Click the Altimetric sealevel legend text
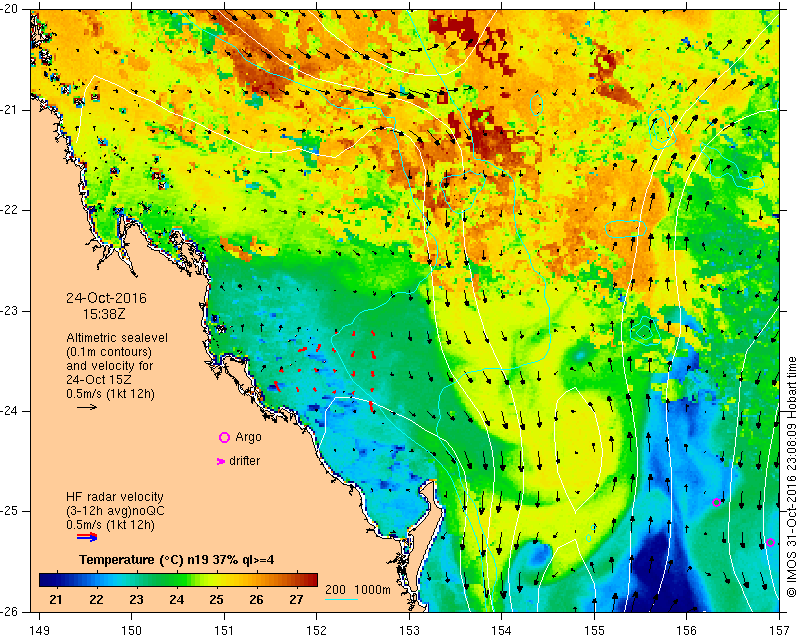This screenshot has height=640, width=800. tap(117, 338)
